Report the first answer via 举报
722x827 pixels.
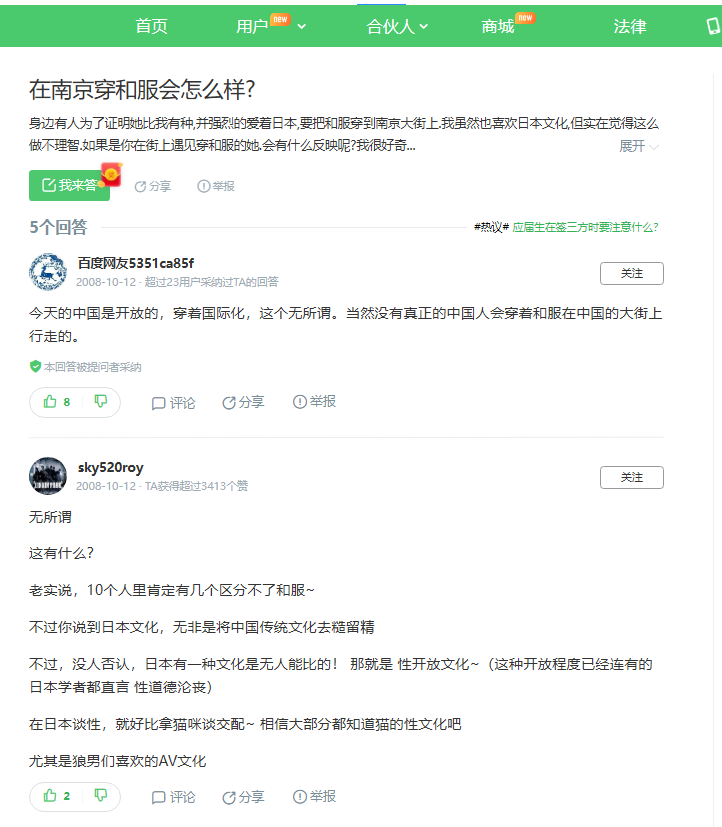[x=314, y=402]
